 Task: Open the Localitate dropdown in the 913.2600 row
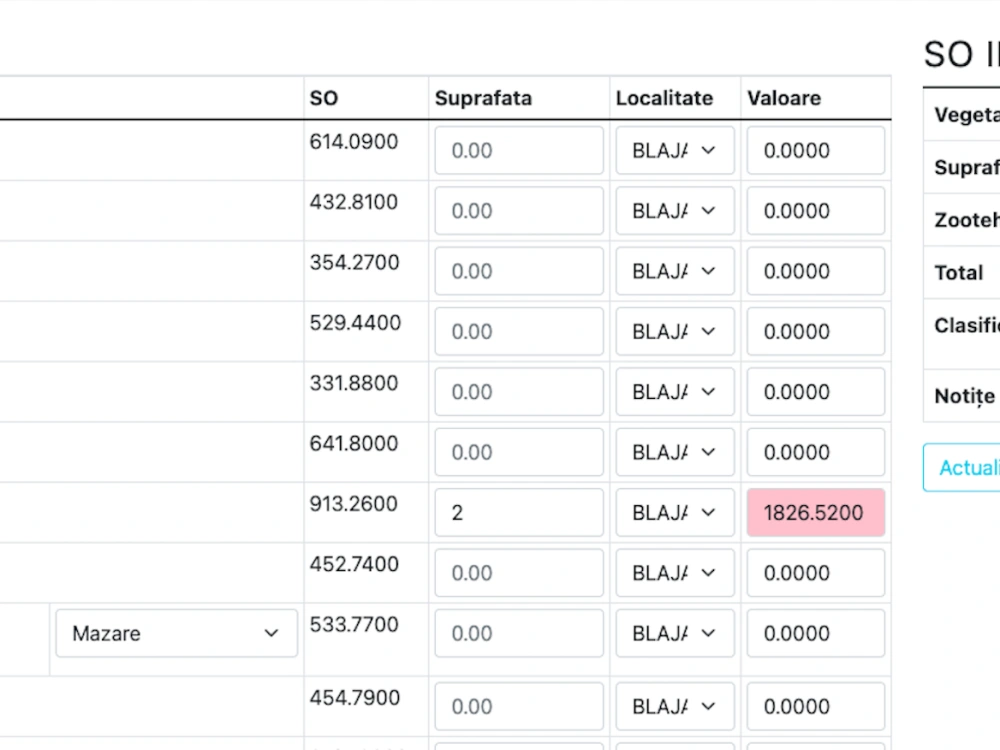point(675,513)
